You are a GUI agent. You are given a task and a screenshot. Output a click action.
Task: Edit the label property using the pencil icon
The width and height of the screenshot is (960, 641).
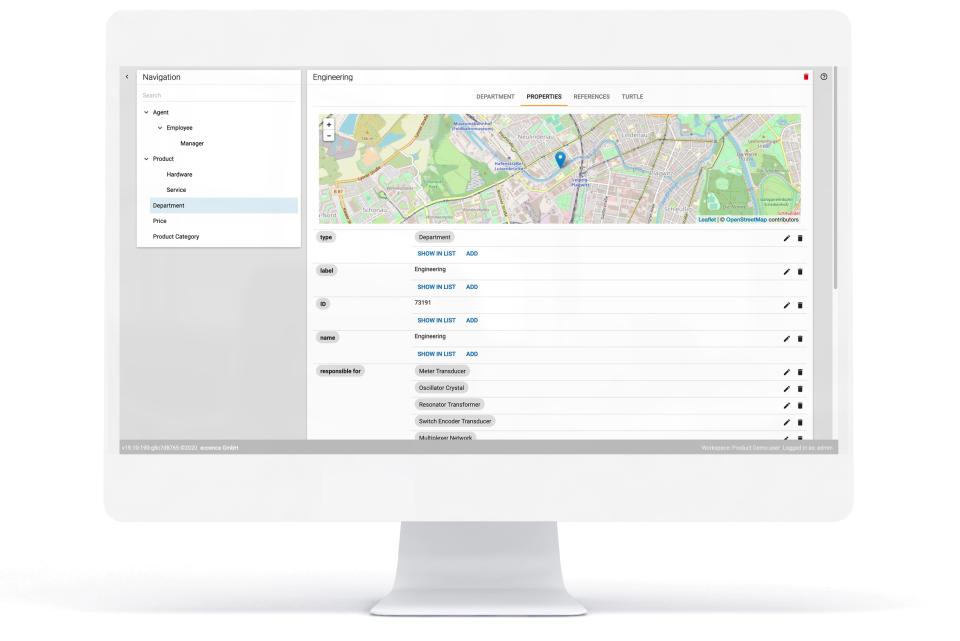point(787,271)
